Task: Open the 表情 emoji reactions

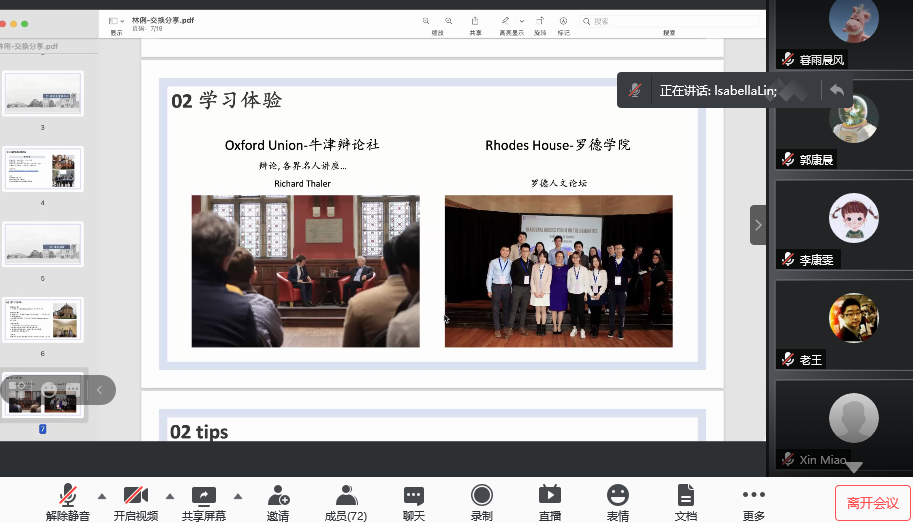Action: (x=618, y=497)
